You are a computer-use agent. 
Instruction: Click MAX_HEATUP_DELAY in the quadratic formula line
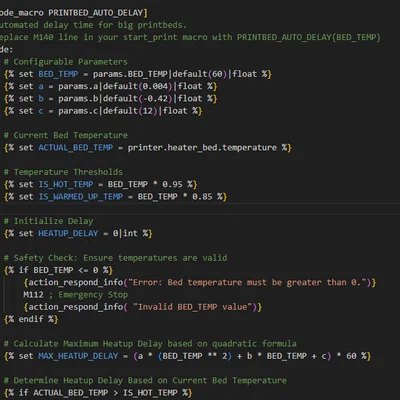[78, 356]
